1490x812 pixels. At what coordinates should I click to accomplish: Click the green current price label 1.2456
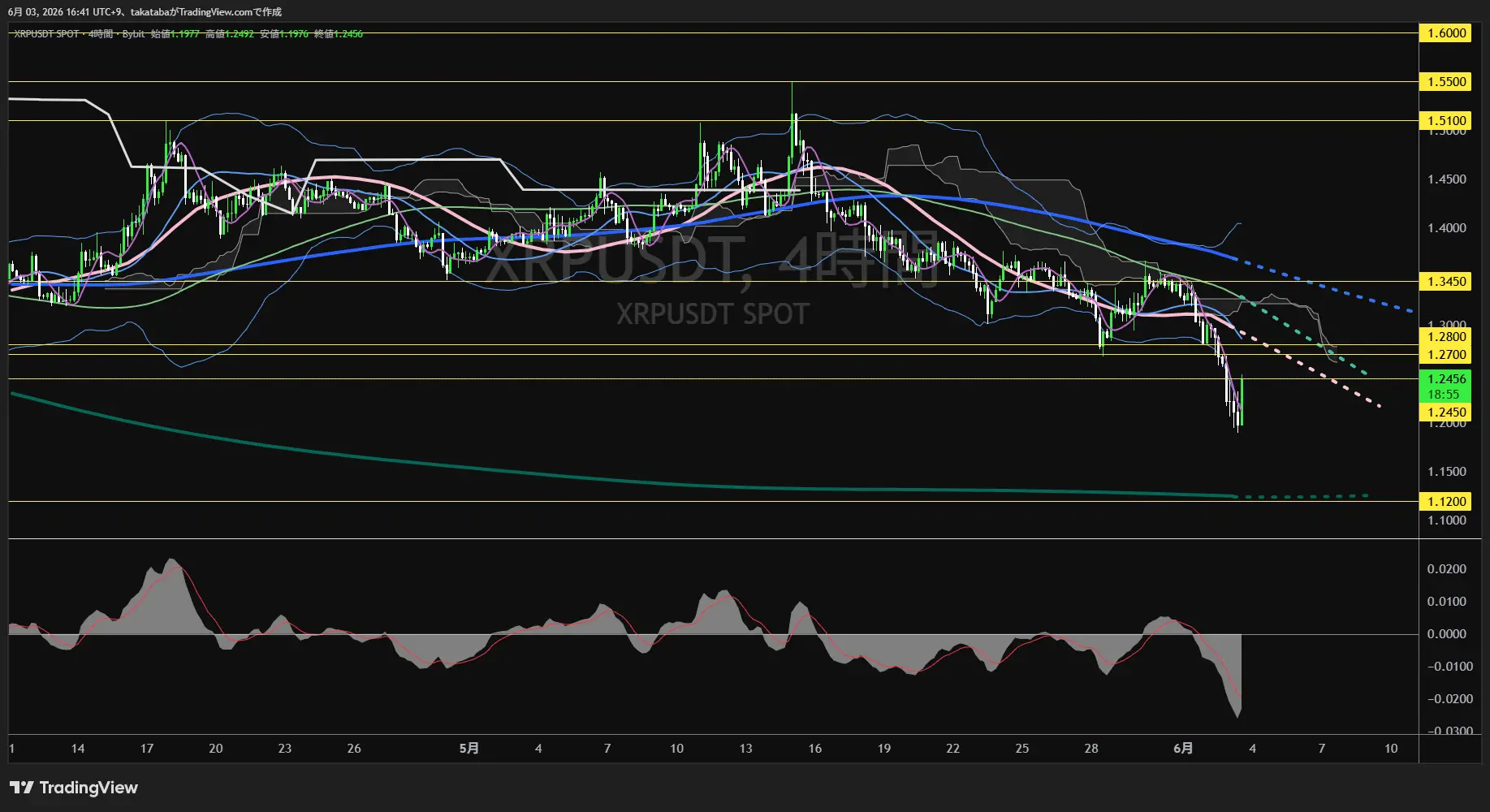point(1446,379)
